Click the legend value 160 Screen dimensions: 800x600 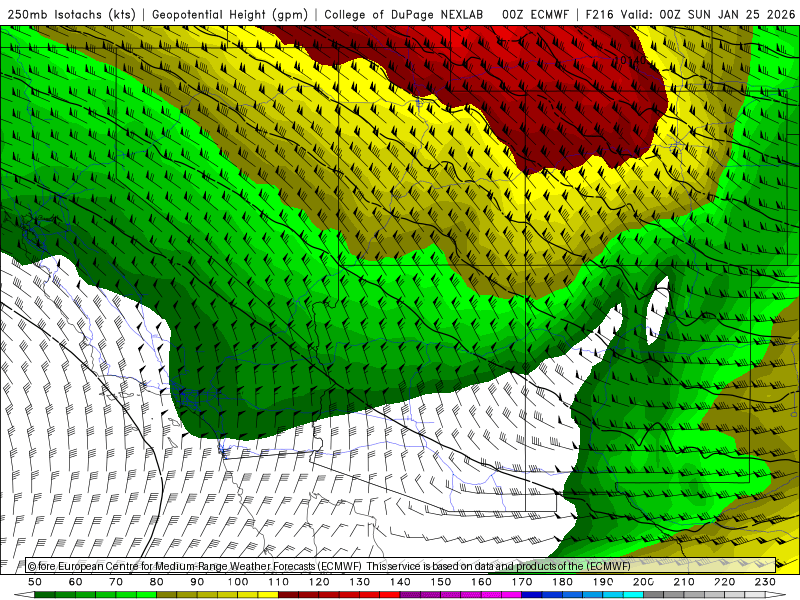(x=481, y=582)
